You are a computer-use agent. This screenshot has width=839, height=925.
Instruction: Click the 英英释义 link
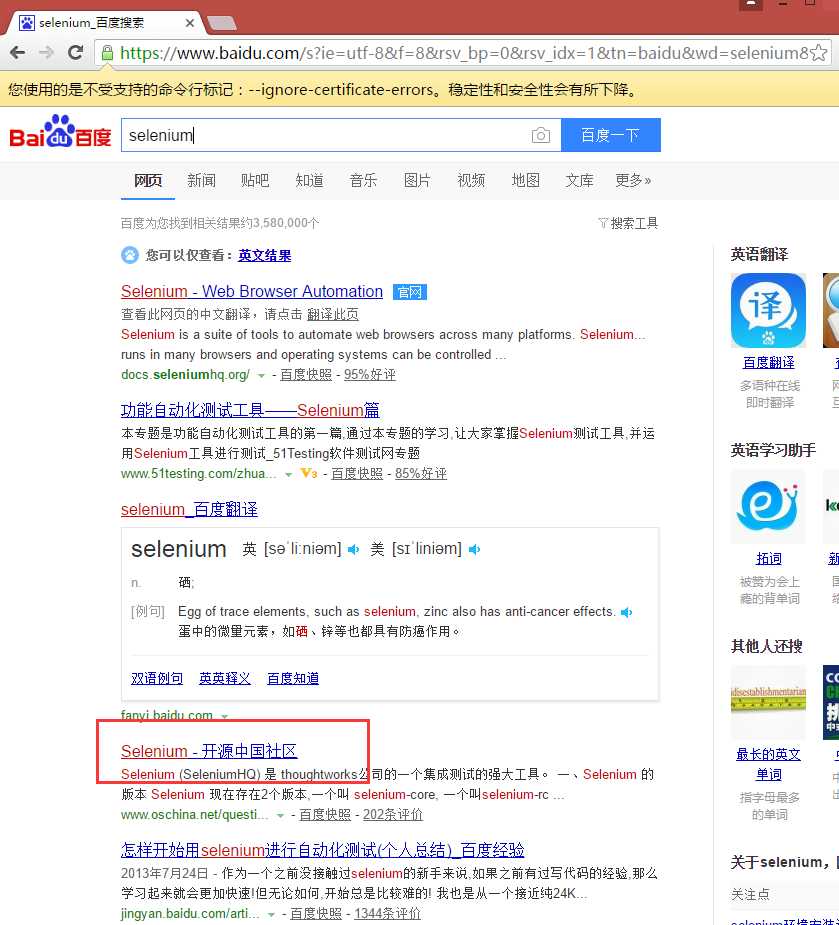point(225,678)
